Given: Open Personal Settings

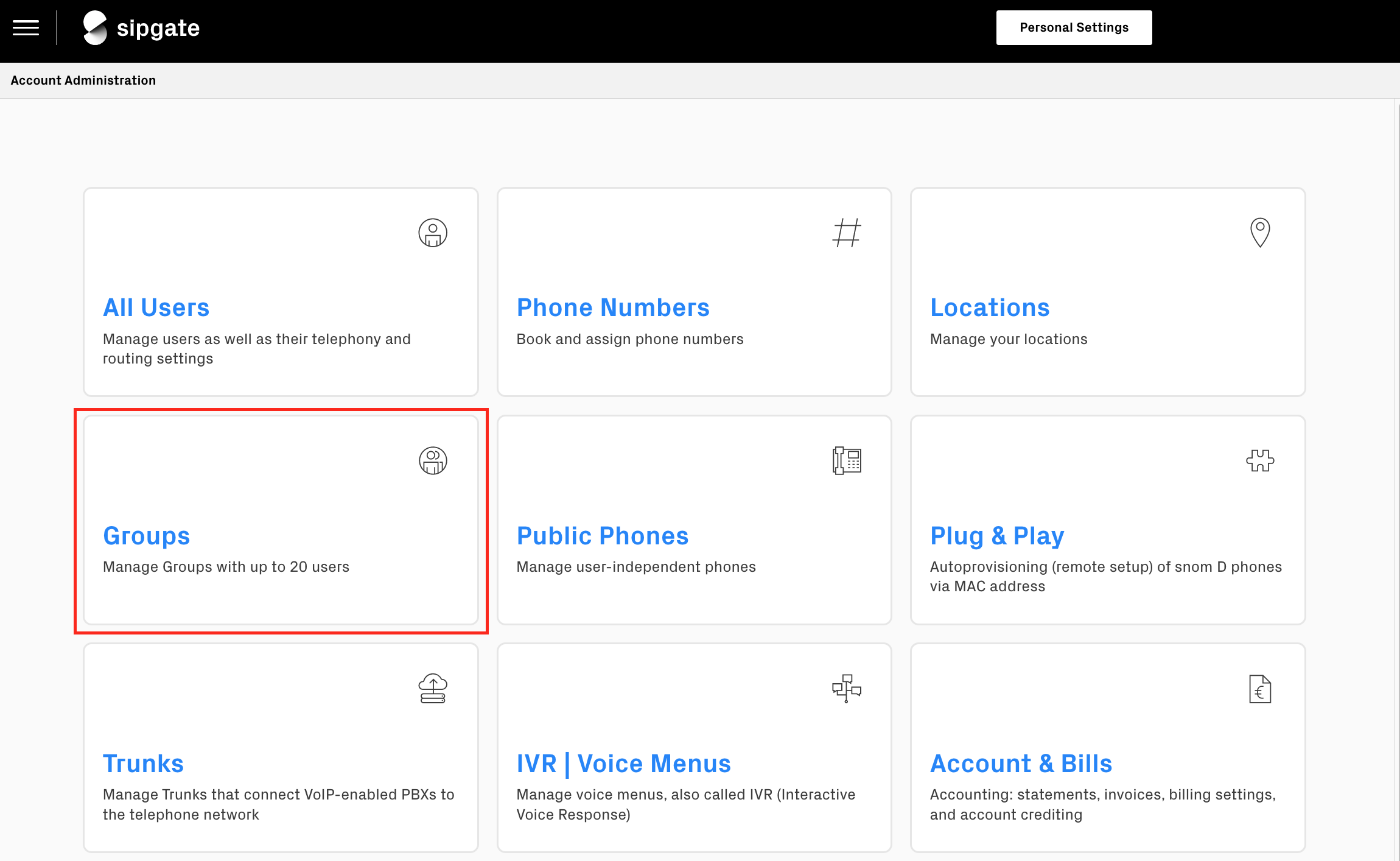Looking at the screenshot, I should (x=1074, y=27).
